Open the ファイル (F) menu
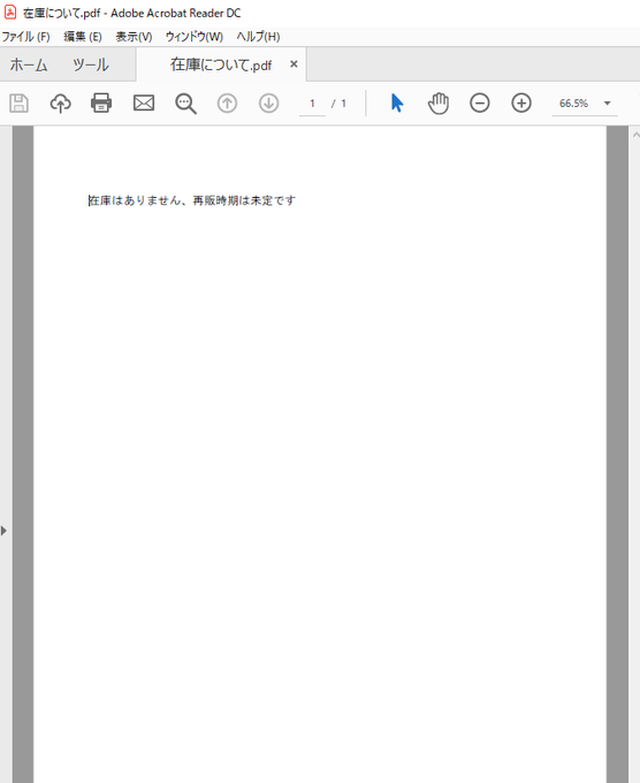 [x=26, y=36]
